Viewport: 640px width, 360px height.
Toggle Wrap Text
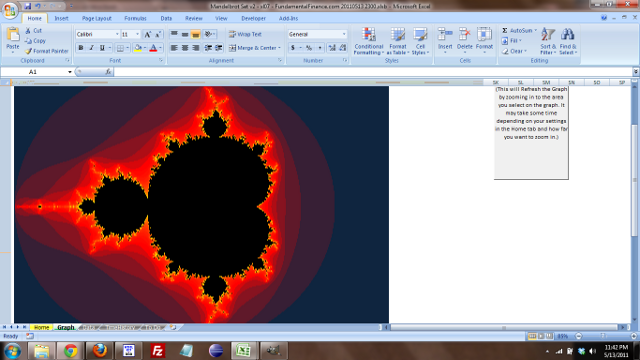click(245, 34)
